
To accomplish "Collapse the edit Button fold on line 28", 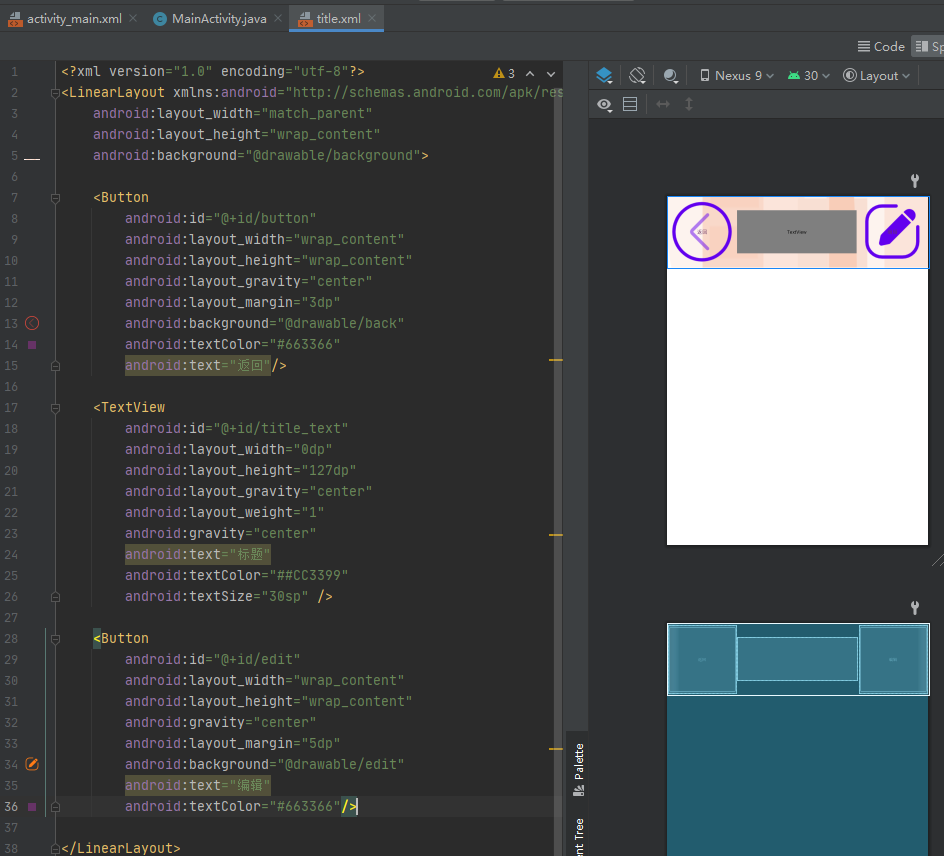I will coord(55,639).
